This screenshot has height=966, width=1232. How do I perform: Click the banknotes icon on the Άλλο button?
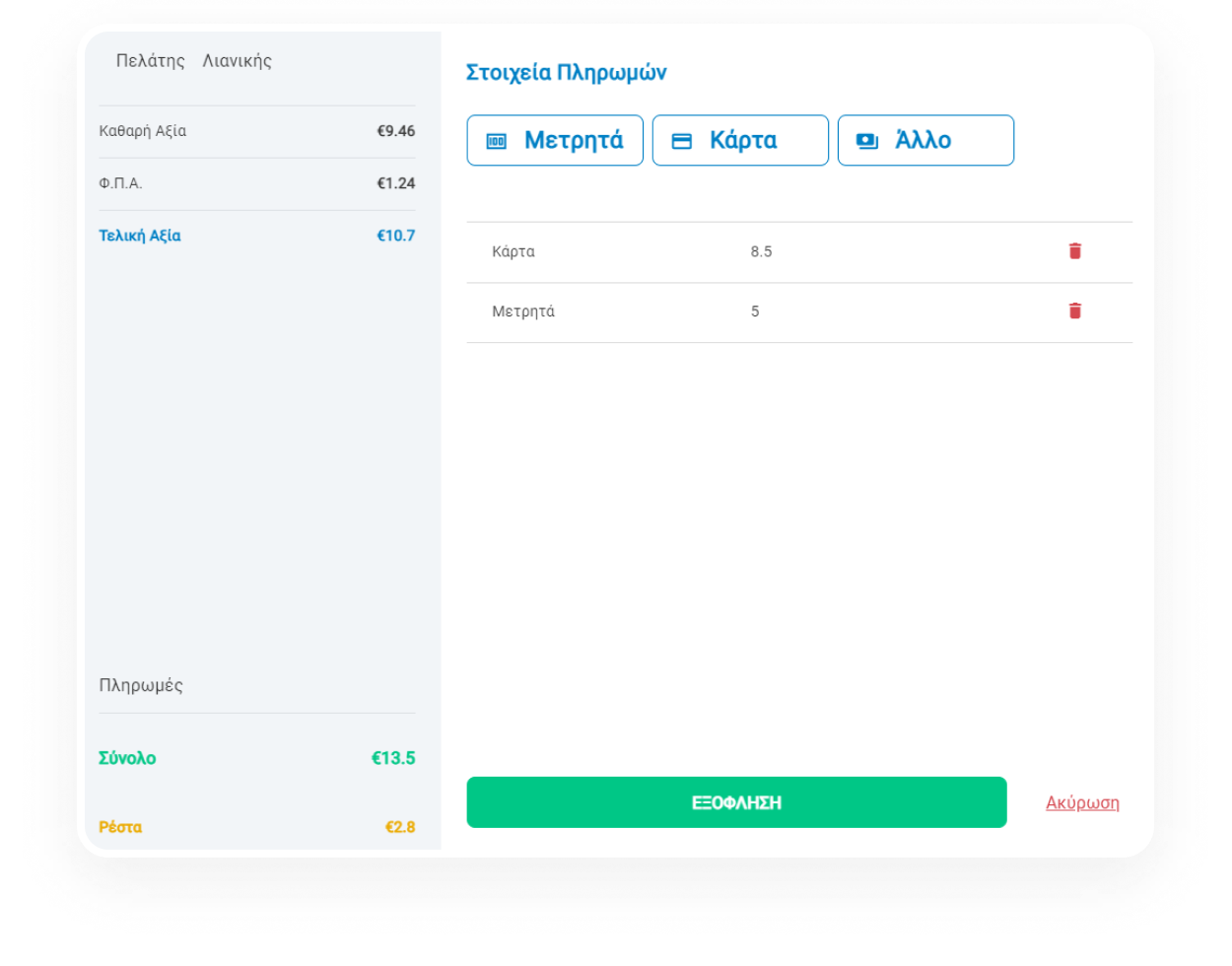point(866,141)
